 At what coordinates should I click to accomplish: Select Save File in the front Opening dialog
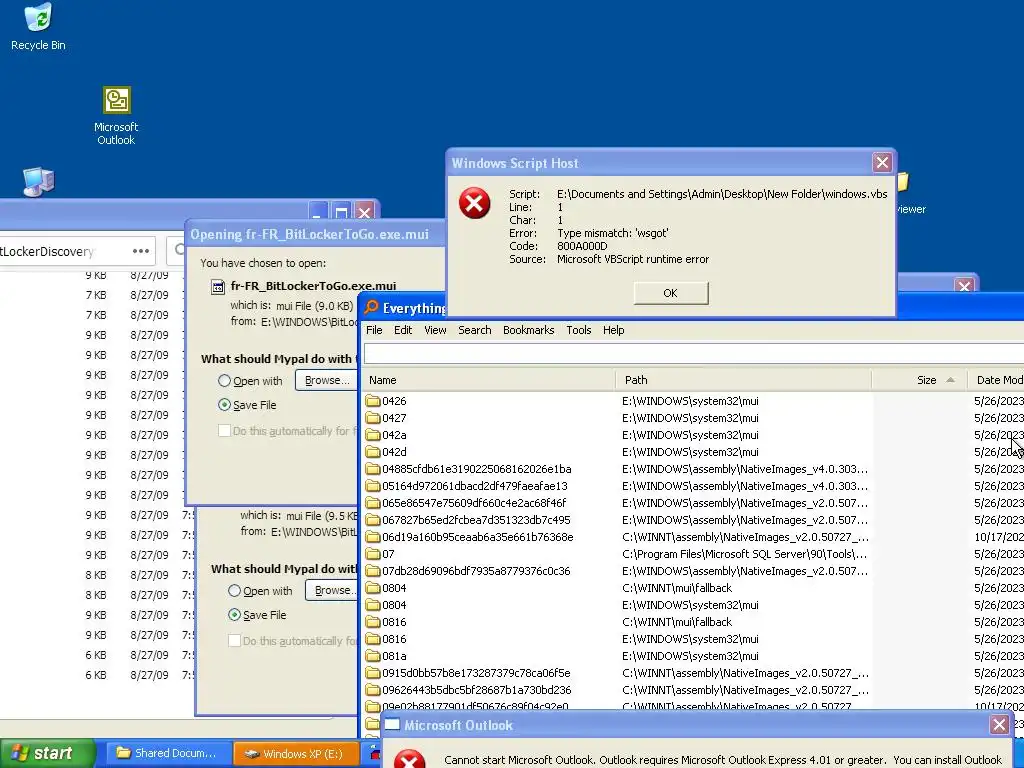click(225, 405)
